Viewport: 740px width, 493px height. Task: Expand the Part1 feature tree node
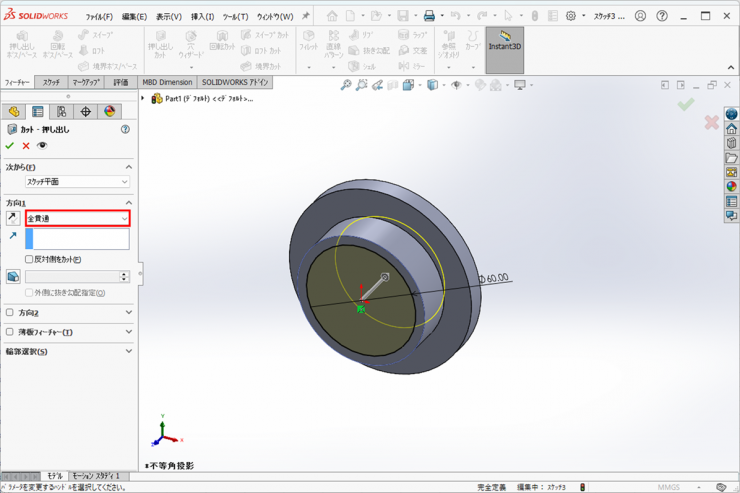coord(144,99)
